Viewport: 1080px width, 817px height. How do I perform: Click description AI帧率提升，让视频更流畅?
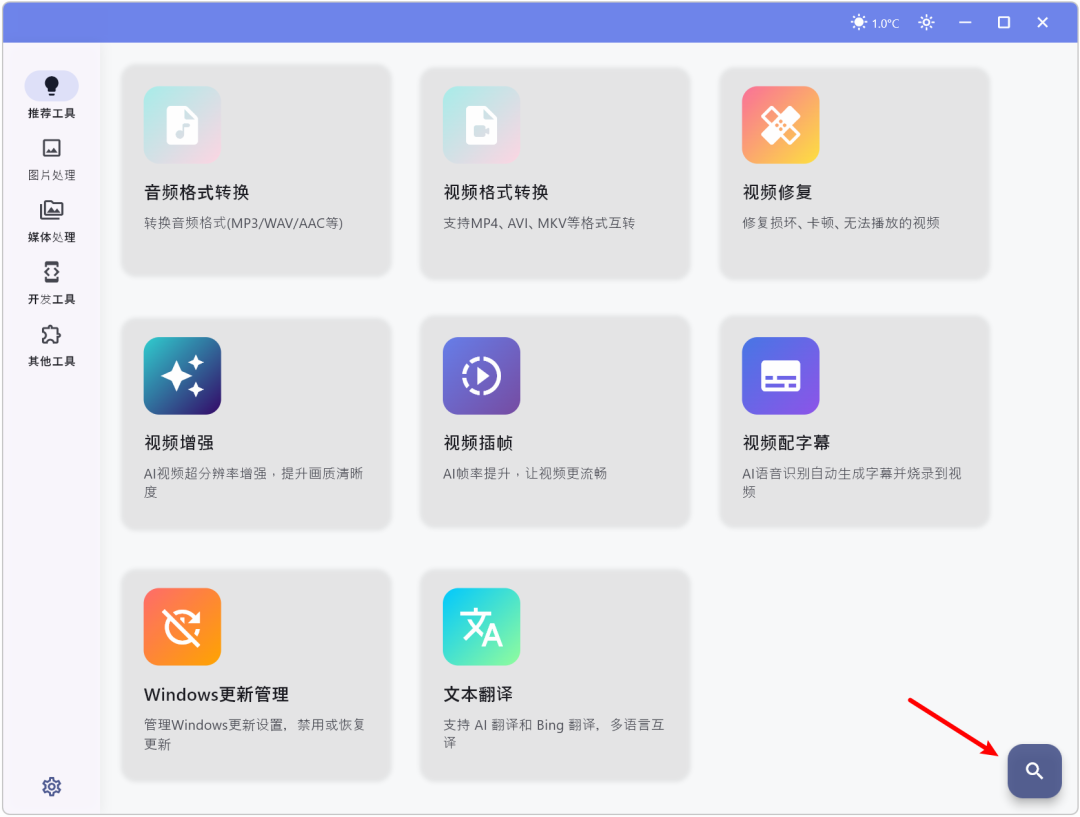click(x=525, y=474)
